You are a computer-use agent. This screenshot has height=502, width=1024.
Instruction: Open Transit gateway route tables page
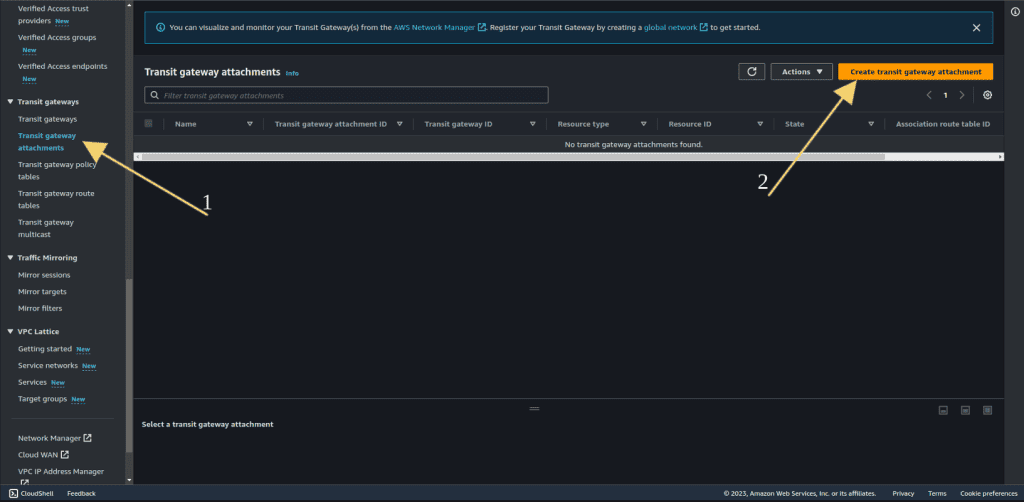coord(56,199)
